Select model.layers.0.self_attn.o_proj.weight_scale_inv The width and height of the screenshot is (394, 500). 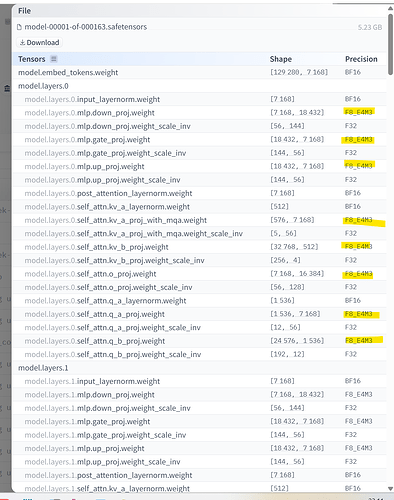[199, 287]
